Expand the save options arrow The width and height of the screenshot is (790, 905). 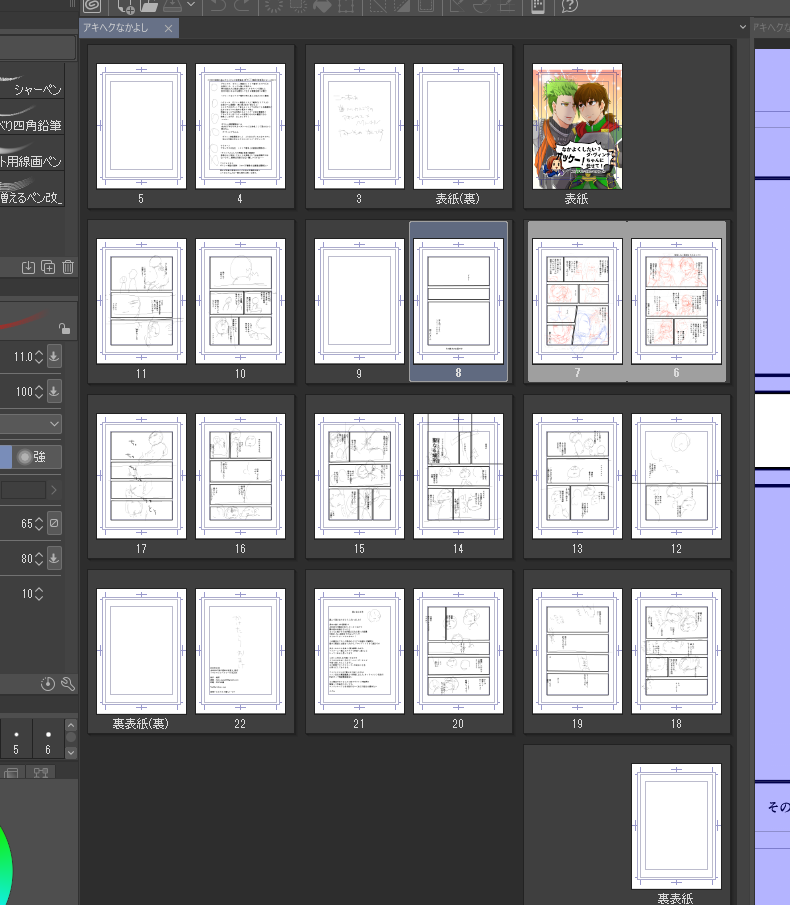(191, 5)
